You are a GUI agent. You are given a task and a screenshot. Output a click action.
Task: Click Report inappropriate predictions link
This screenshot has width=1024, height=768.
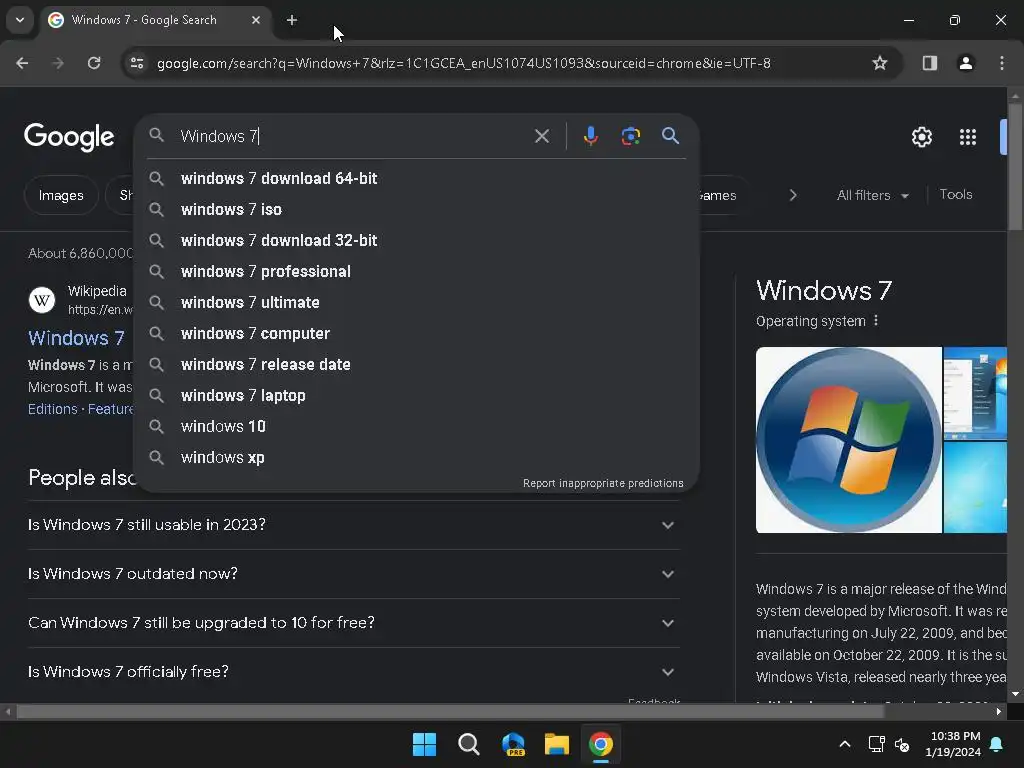pyautogui.click(x=603, y=483)
